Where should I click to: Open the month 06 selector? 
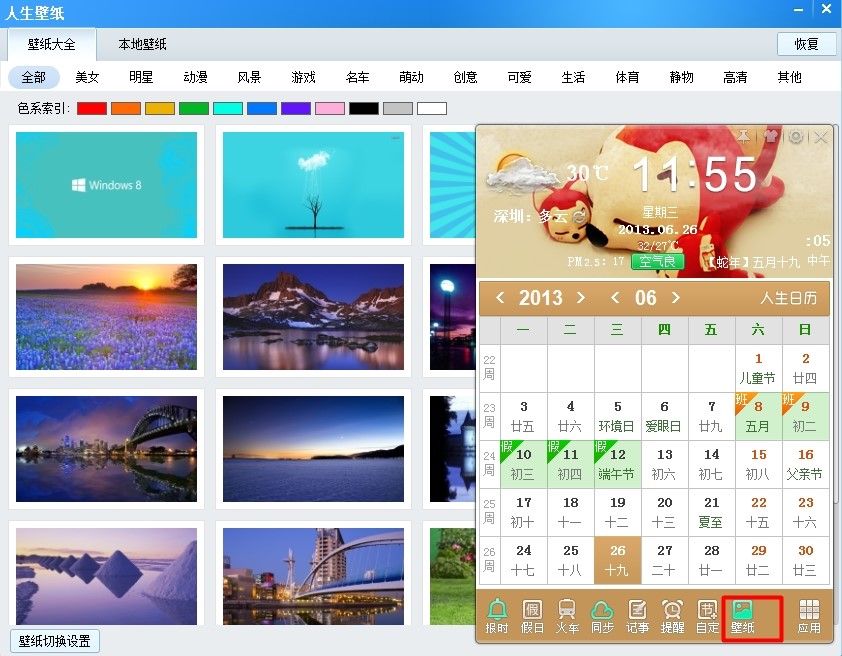(645, 298)
